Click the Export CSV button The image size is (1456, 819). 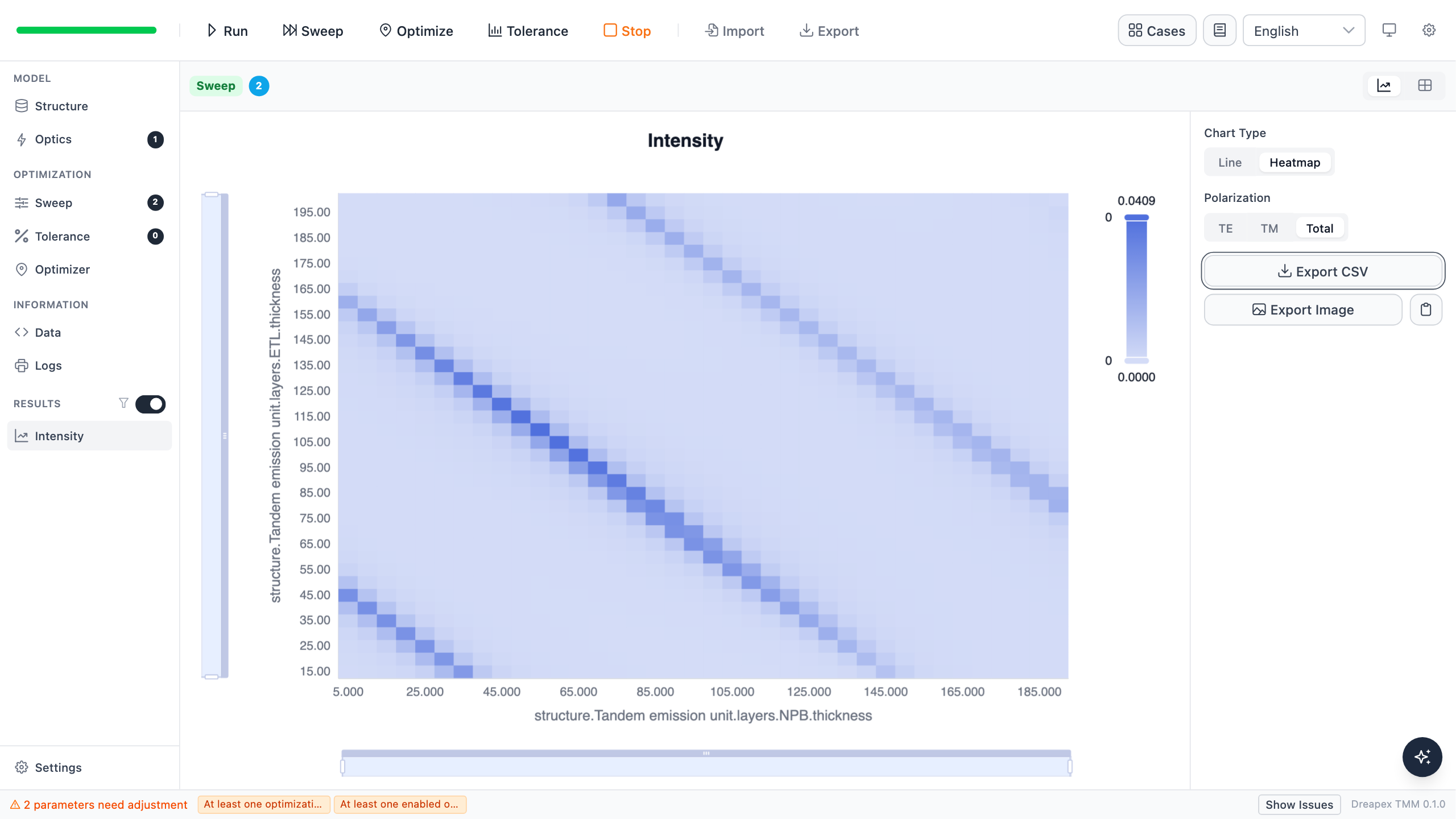click(x=1323, y=271)
